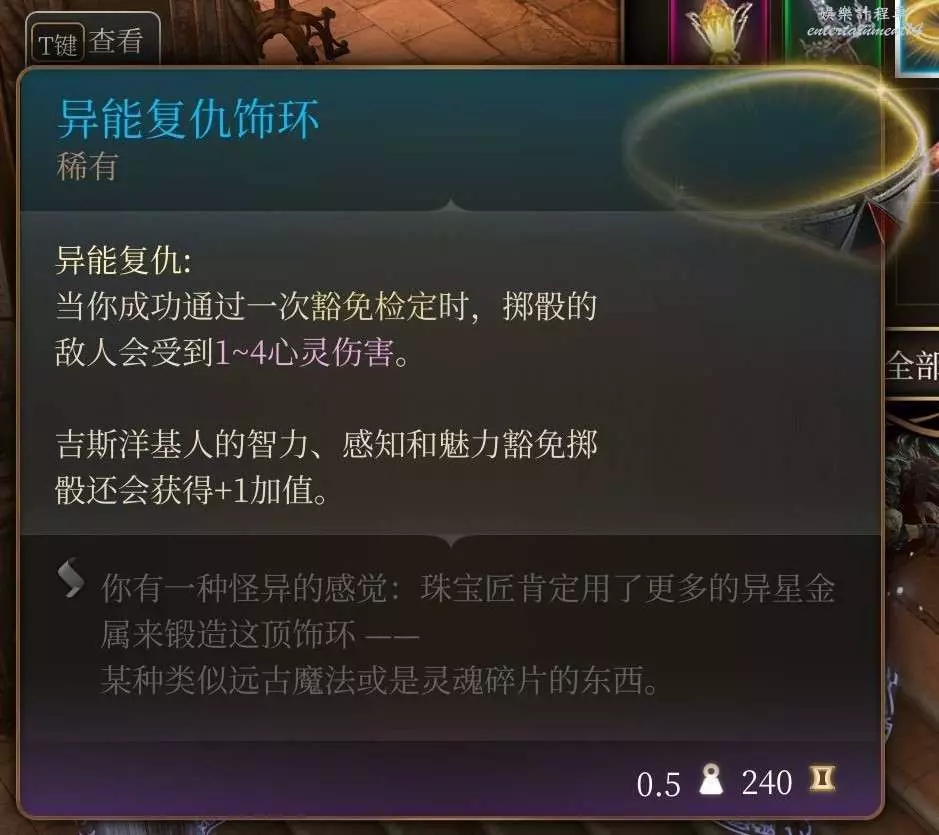The height and width of the screenshot is (835, 939).
Task: Click the lore chevron icon before description
Action: pos(71,578)
